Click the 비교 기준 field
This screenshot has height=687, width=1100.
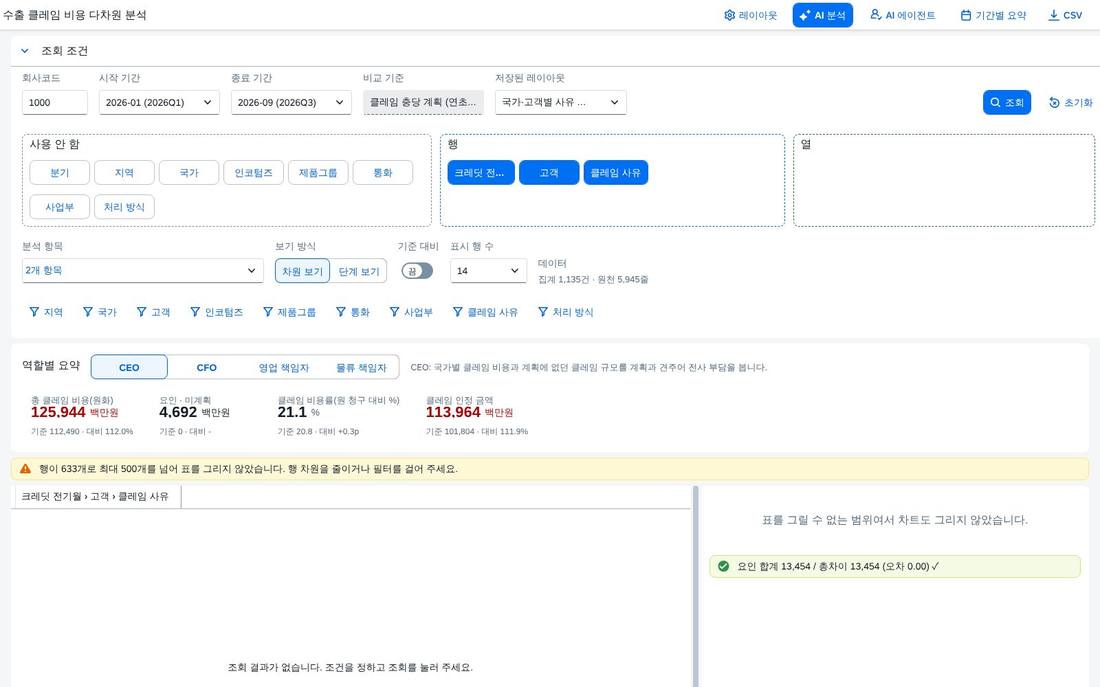[423, 102]
